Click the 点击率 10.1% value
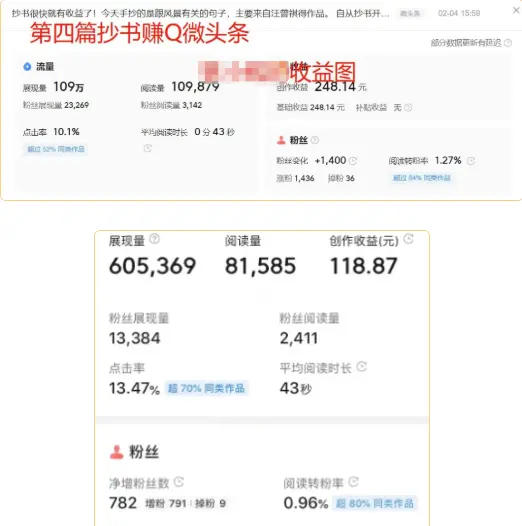This screenshot has height=526, width=522. [66, 132]
